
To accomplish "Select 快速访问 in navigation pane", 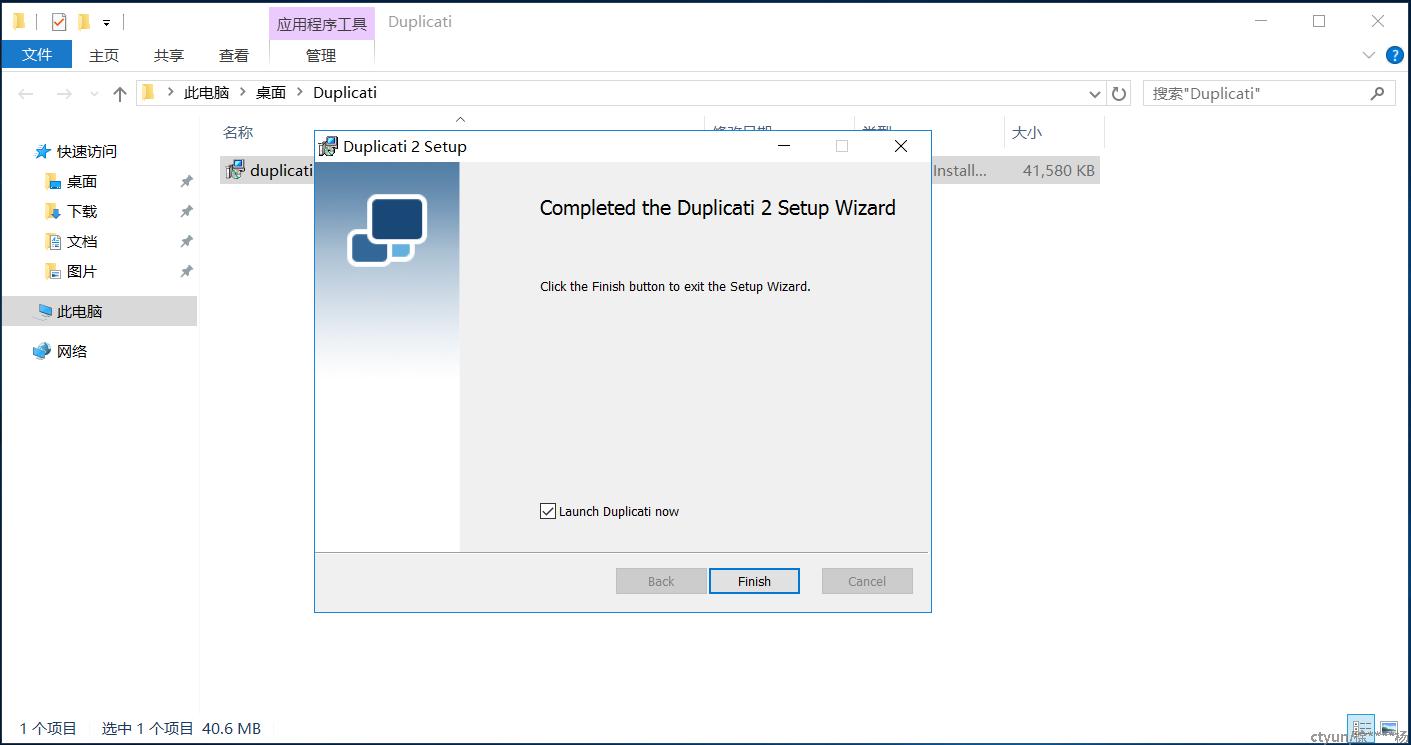I will coord(87,151).
